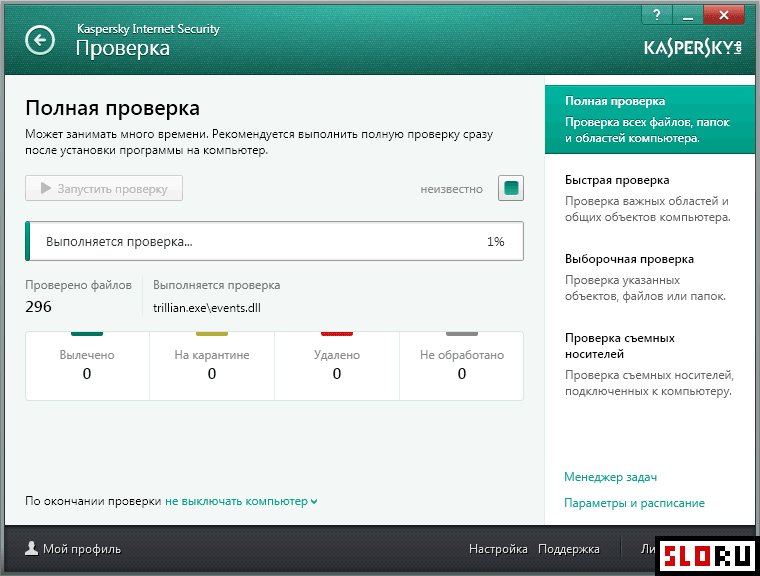
Task: Open Поддержка in the bottom bar
Action: [x=569, y=549]
